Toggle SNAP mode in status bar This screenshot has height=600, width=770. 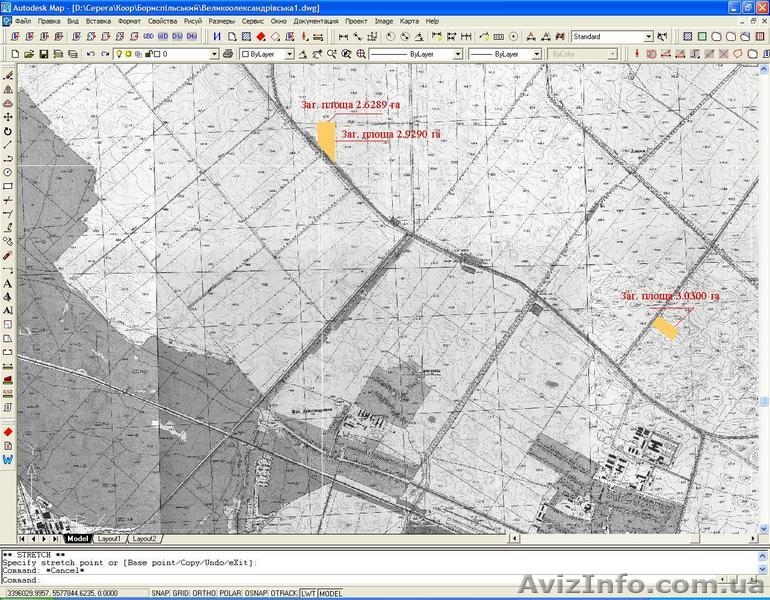coord(160,593)
